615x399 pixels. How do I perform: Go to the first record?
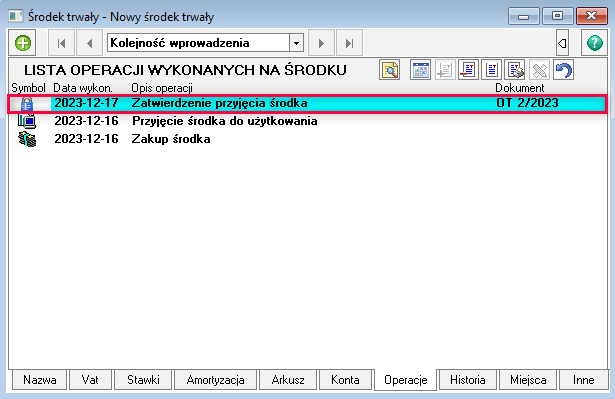pyautogui.click(x=62, y=43)
